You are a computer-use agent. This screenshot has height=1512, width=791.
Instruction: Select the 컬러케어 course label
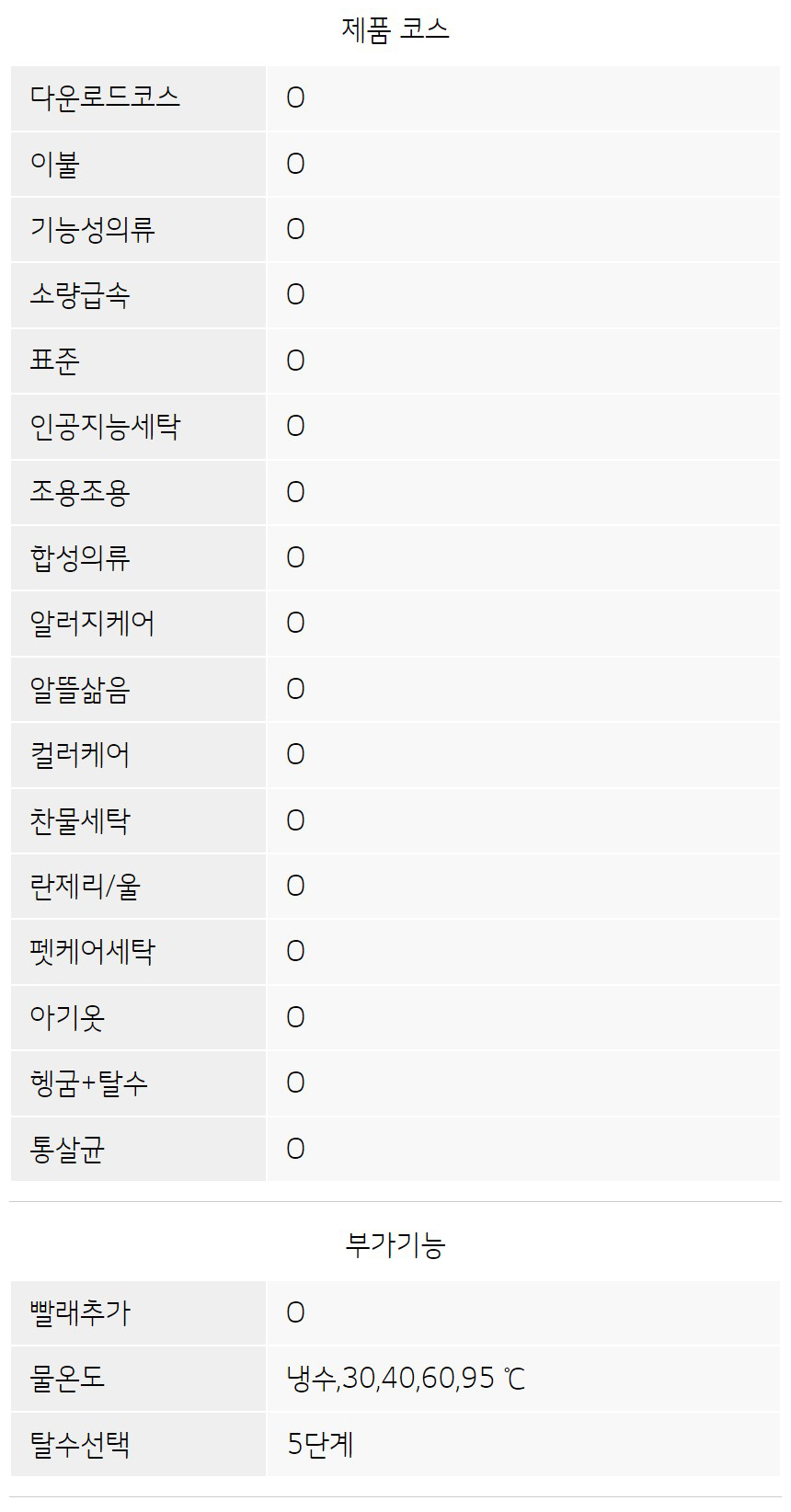coord(80,754)
